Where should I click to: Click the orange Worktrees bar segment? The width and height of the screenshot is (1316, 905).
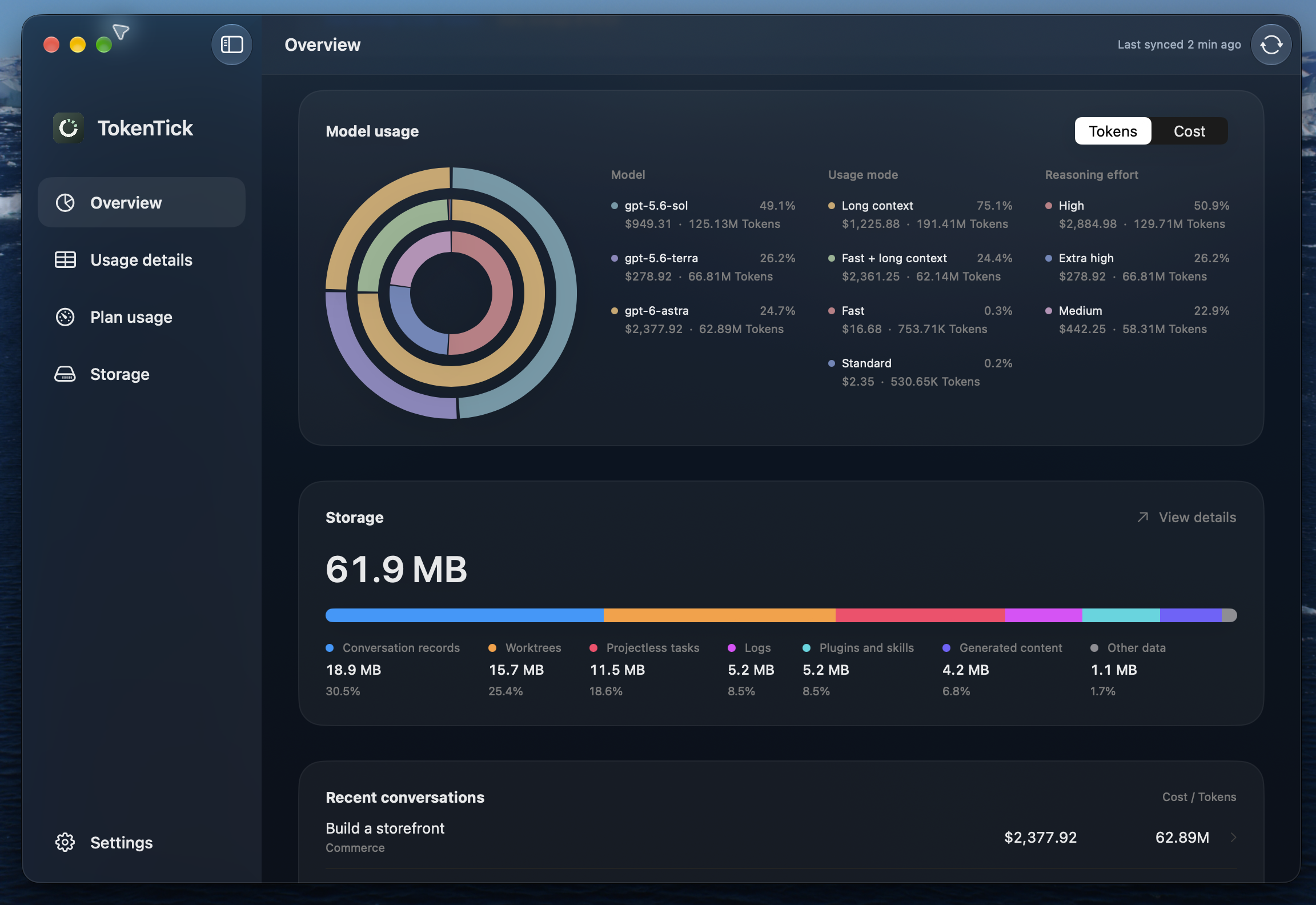(x=720, y=615)
